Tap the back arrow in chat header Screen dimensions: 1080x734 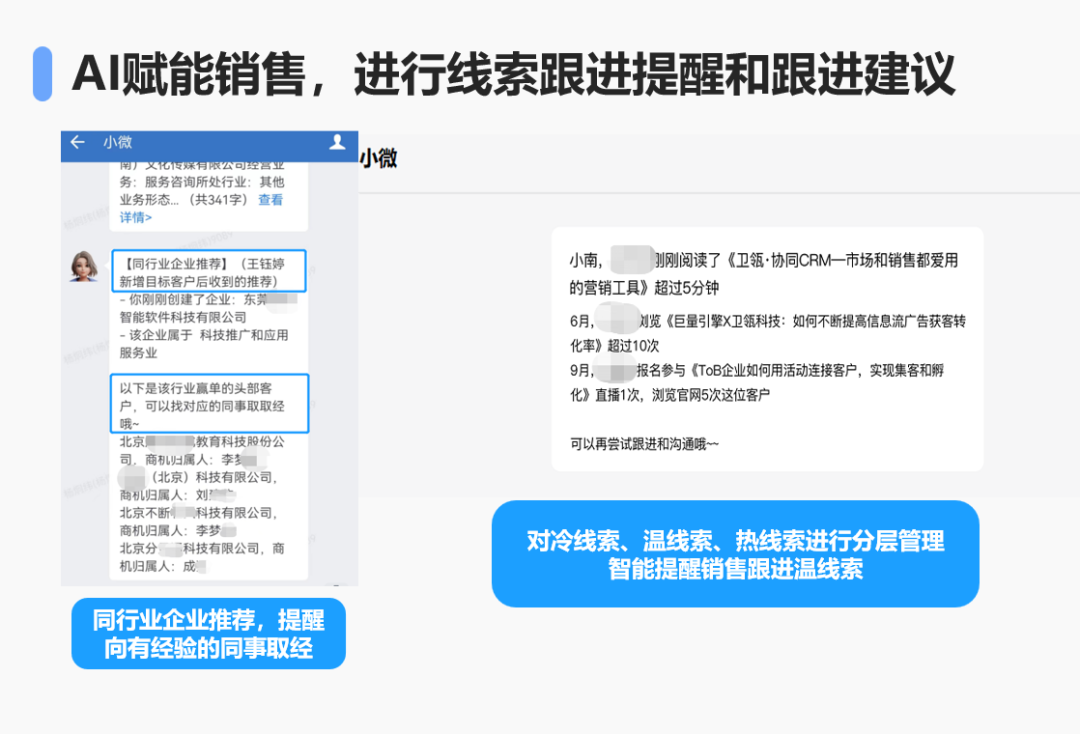click(x=77, y=143)
